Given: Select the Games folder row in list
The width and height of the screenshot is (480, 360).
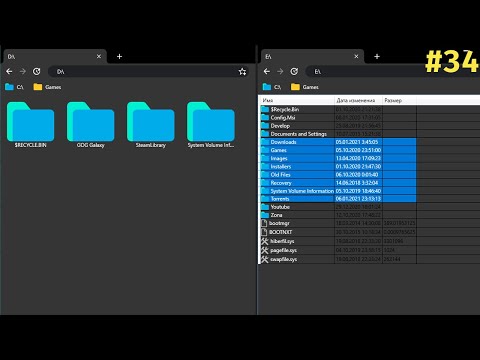Looking at the screenshot, I should [338, 150].
